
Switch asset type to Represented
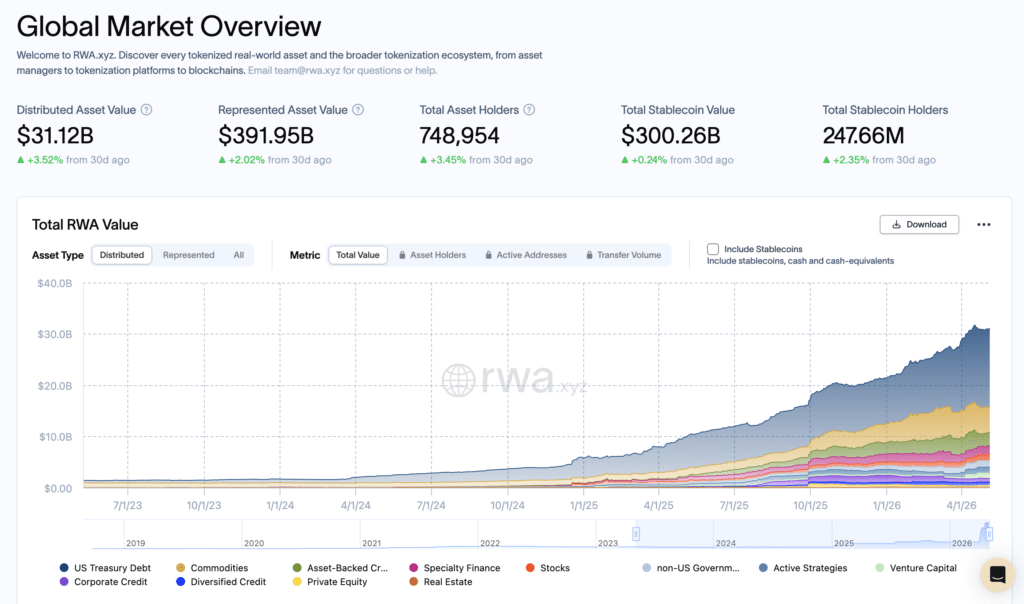(189, 255)
